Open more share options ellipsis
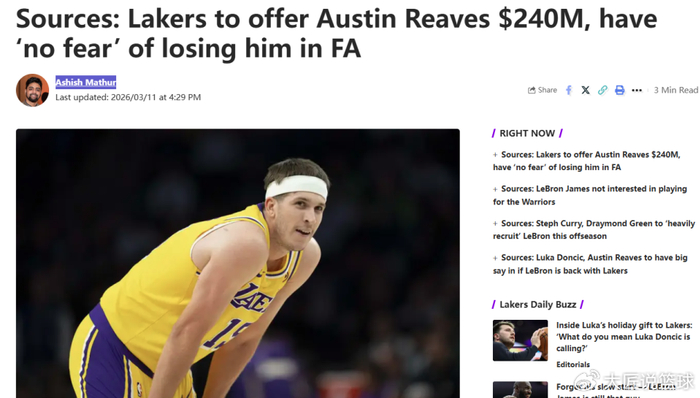 pyautogui.click(x=637, y=90)
